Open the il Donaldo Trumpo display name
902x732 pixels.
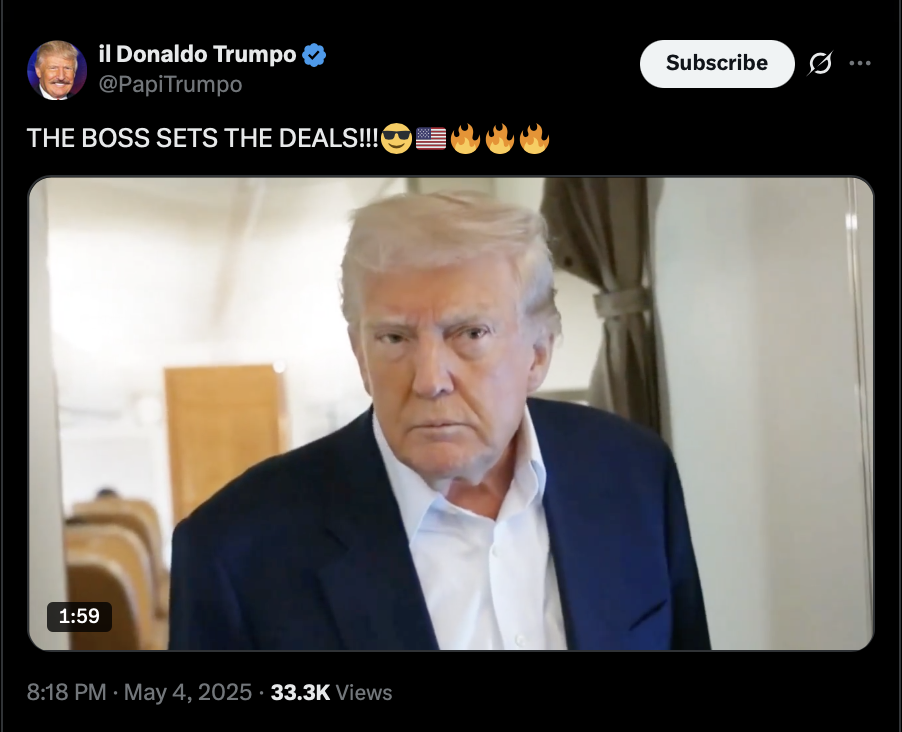(197, 55)
